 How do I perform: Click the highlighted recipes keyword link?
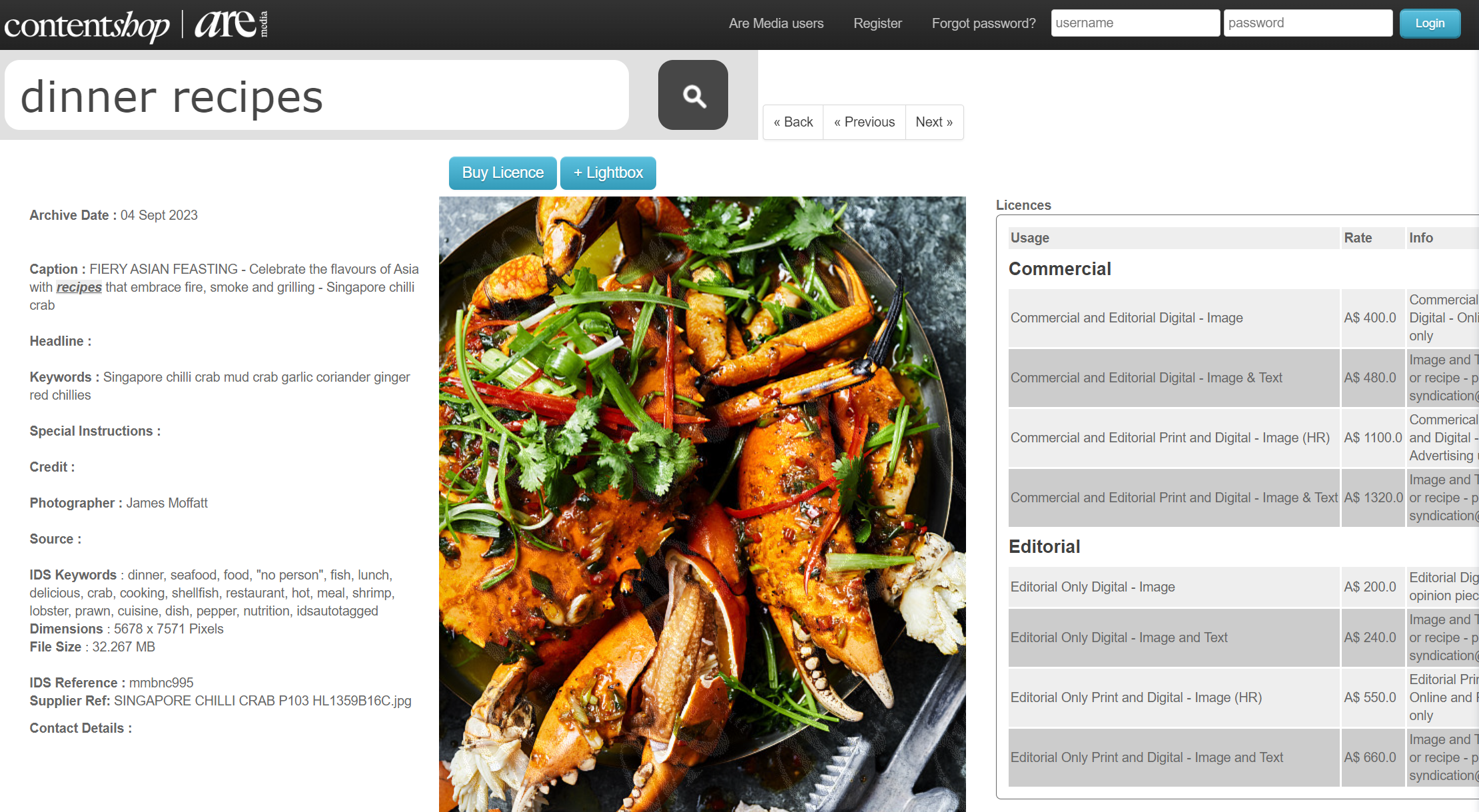pos(79,287)
